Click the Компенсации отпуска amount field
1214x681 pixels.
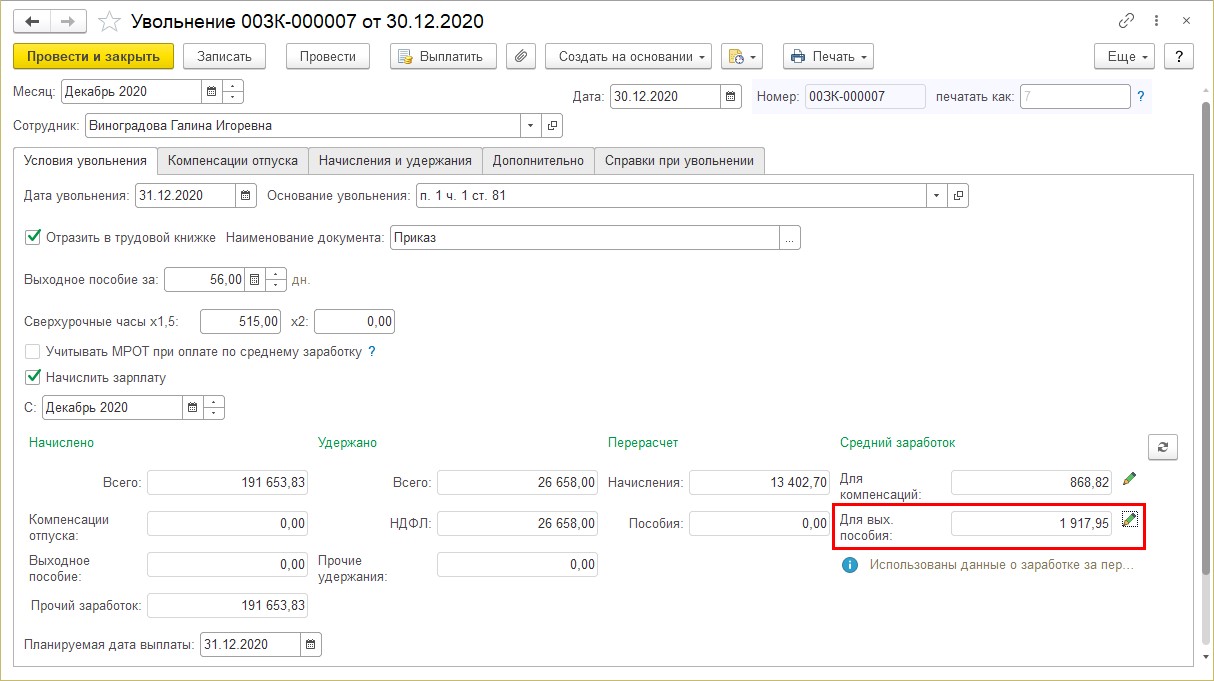pyautogui.click(x=227, y=524)
